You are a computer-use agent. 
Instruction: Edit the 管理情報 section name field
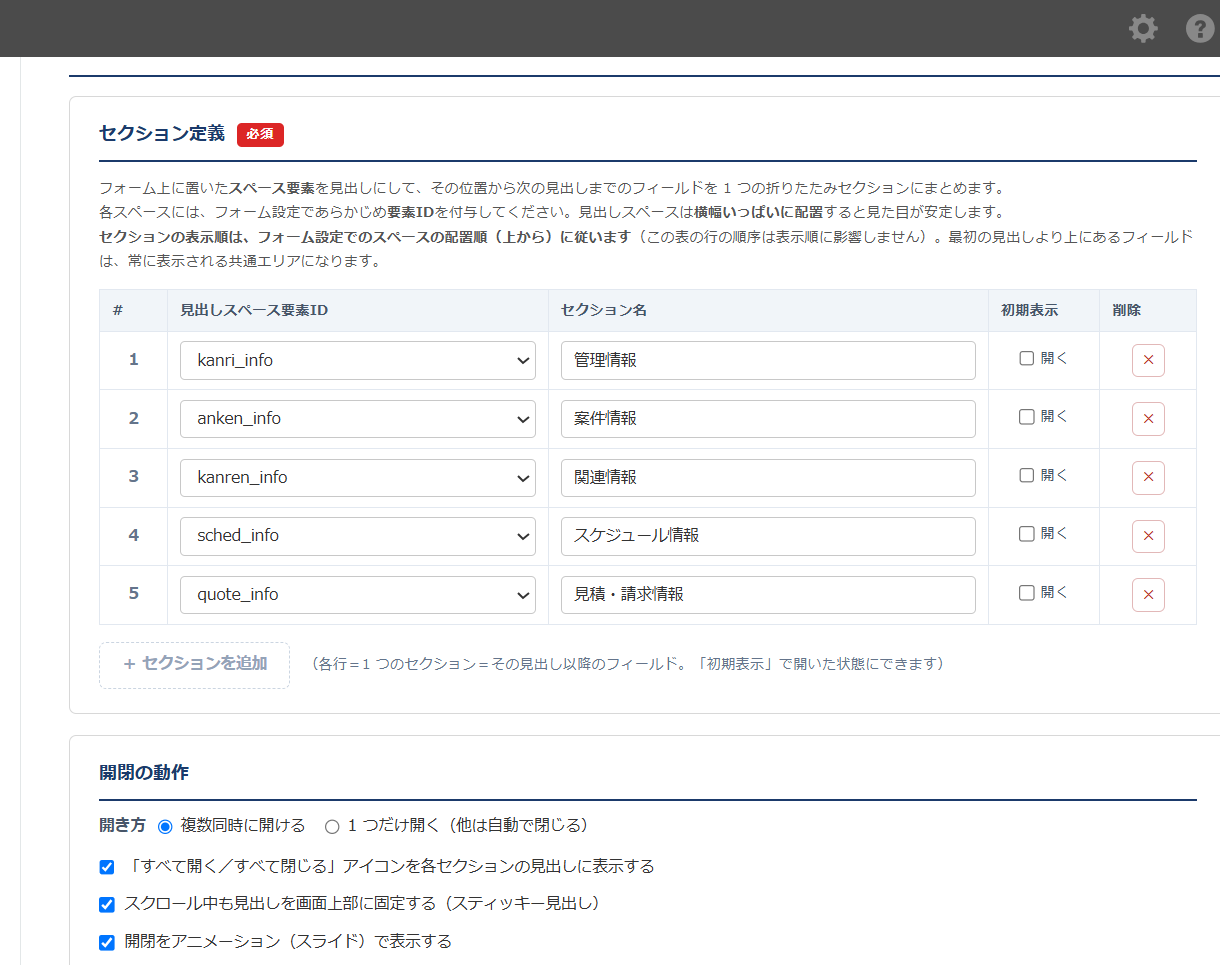768,361
